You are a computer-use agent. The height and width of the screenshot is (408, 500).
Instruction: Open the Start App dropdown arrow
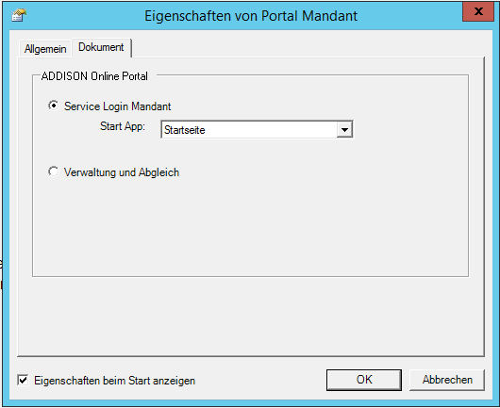click(x=344, y=129)
